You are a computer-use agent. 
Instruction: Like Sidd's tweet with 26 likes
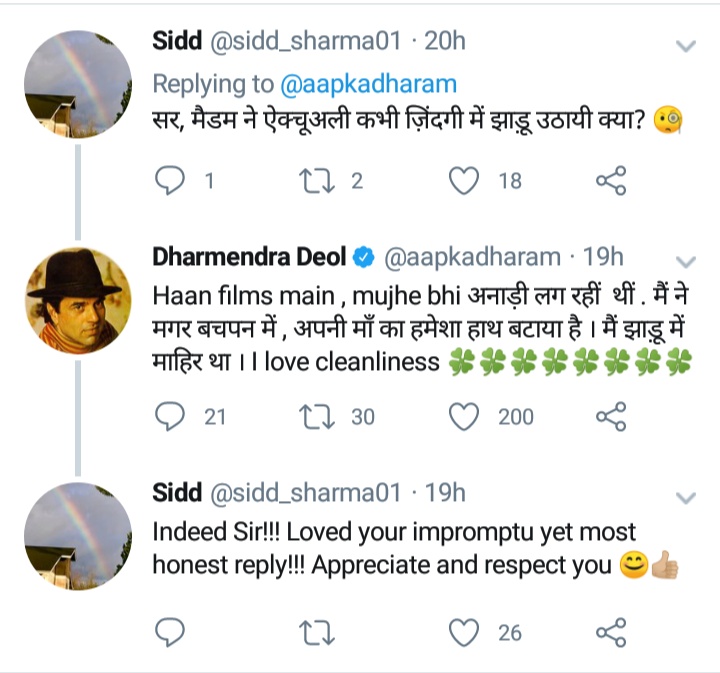463,632
